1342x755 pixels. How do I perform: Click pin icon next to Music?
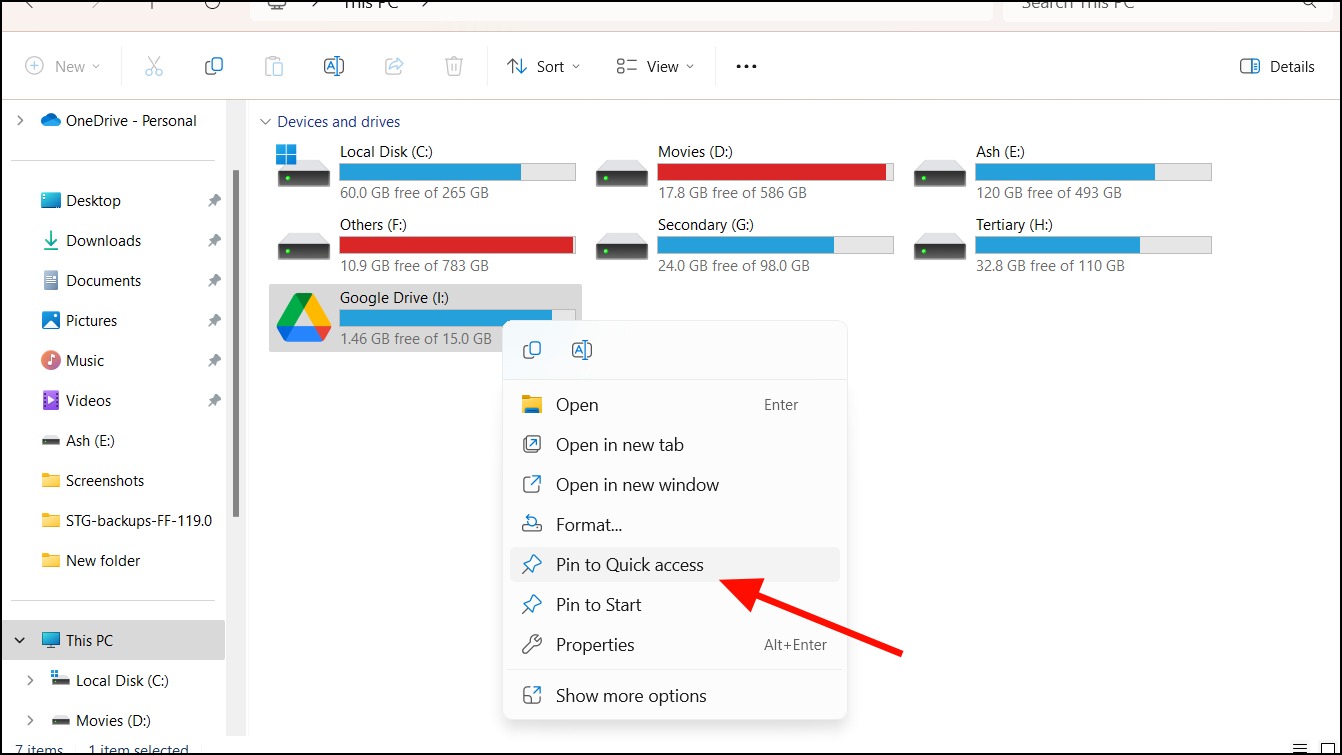coord(214,361)
